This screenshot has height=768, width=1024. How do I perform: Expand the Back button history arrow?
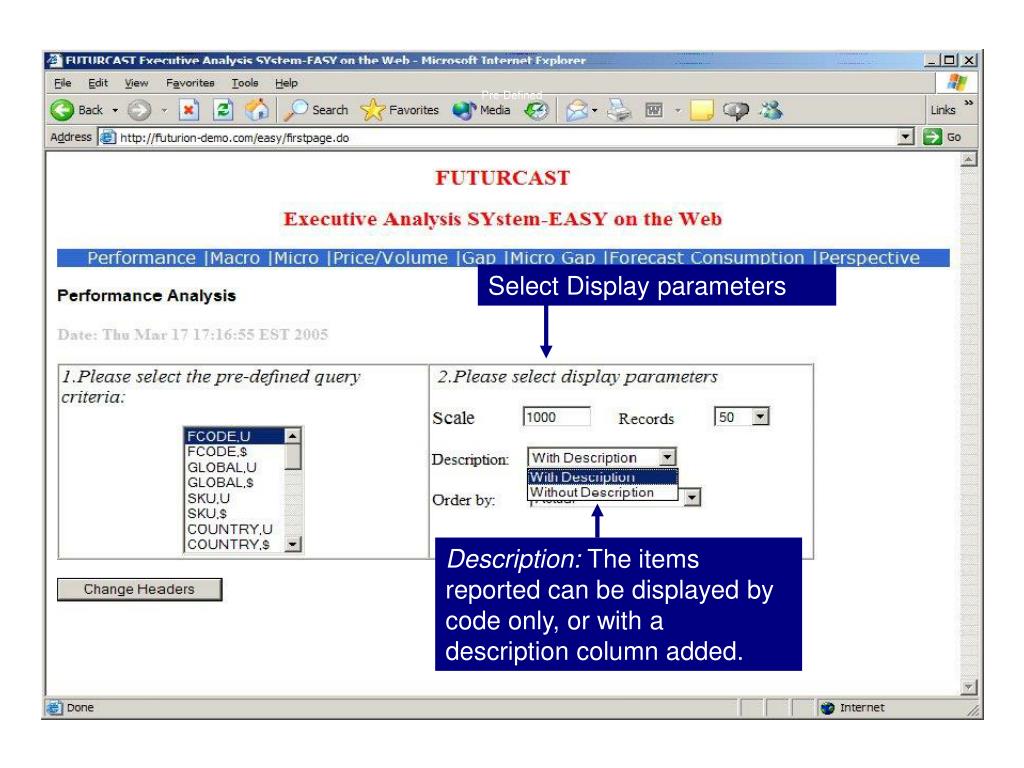(x=115, y=110)
